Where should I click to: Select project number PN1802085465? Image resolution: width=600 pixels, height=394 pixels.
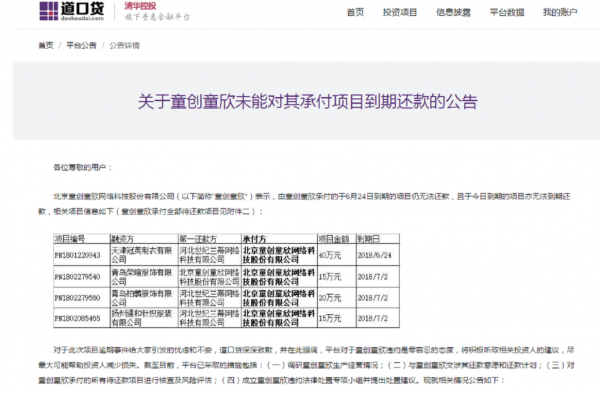(x=77, y=318)
